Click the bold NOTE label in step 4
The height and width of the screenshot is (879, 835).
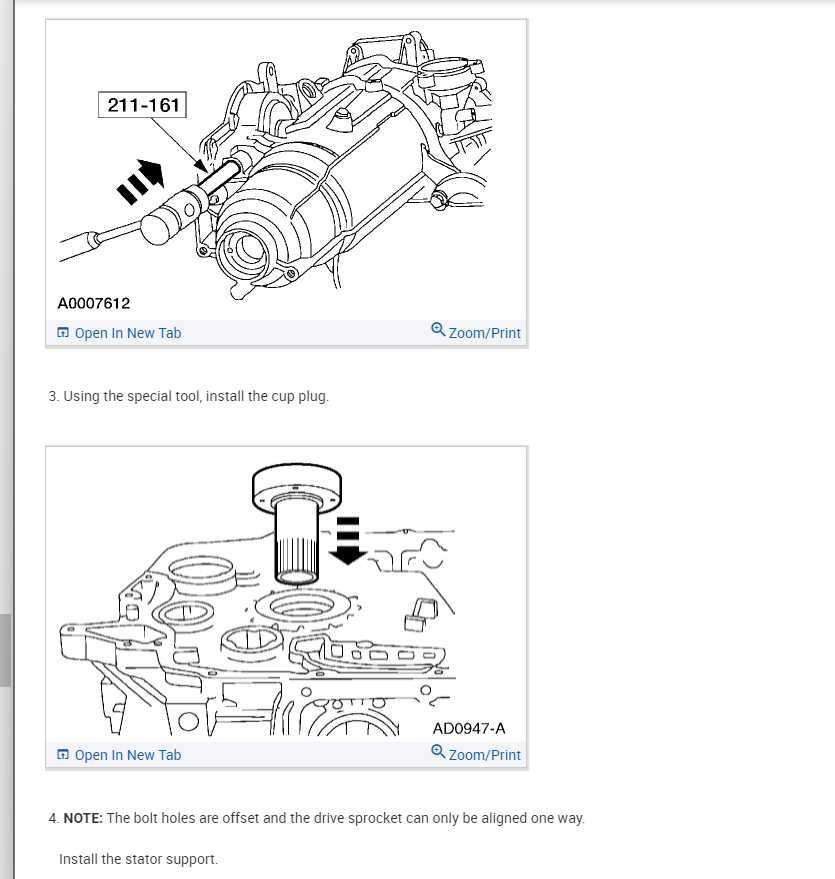[83, 818]
